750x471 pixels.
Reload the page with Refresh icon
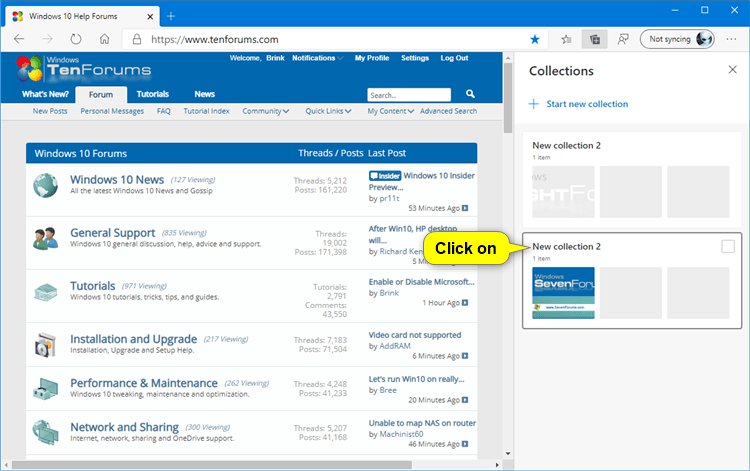tap(76, 39)
